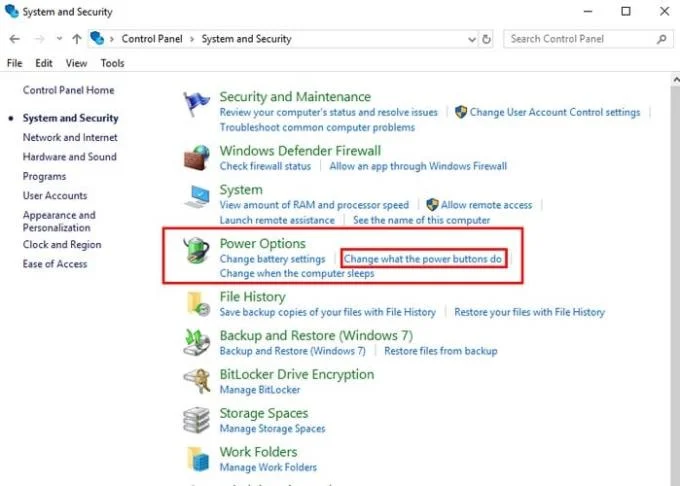Click View amount of RAM and processor speed
This screenshot has width=680, height=486.
(314, 205)
